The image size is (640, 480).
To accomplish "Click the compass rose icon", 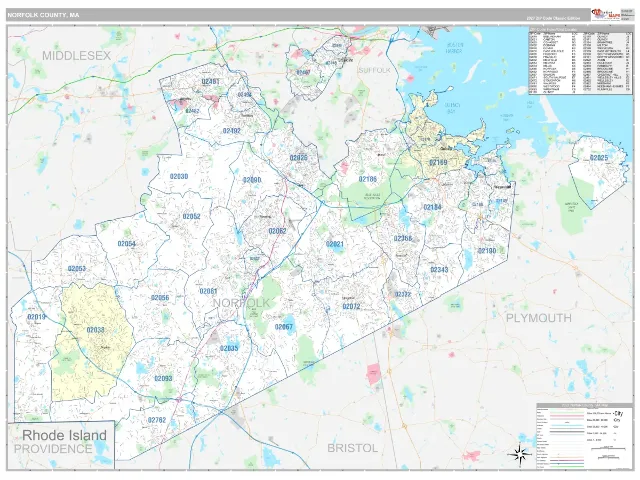I will click(519, 453).
